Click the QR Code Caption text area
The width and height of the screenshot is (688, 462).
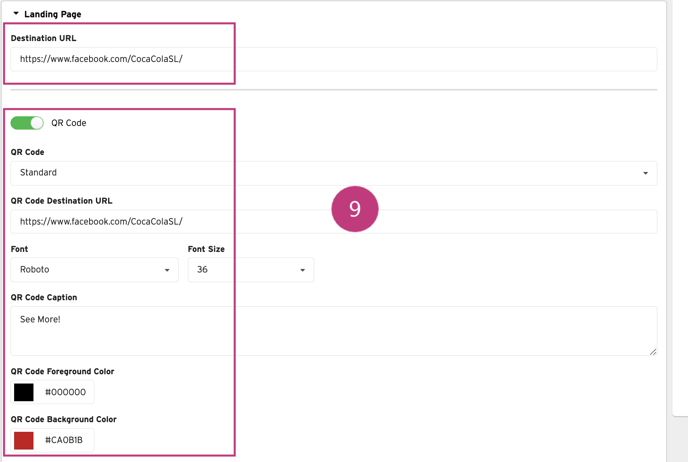tap(333, 331)
